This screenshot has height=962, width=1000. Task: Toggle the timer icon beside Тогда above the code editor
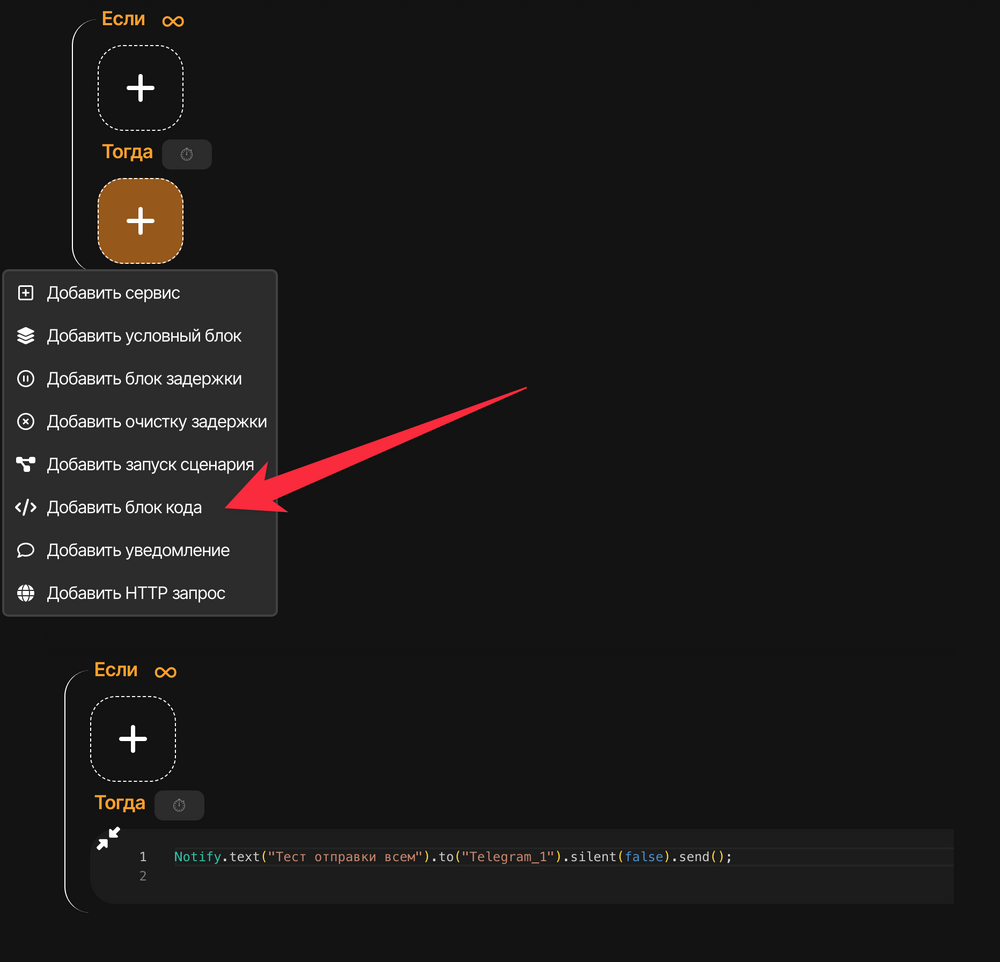click(x=179, y=805)
